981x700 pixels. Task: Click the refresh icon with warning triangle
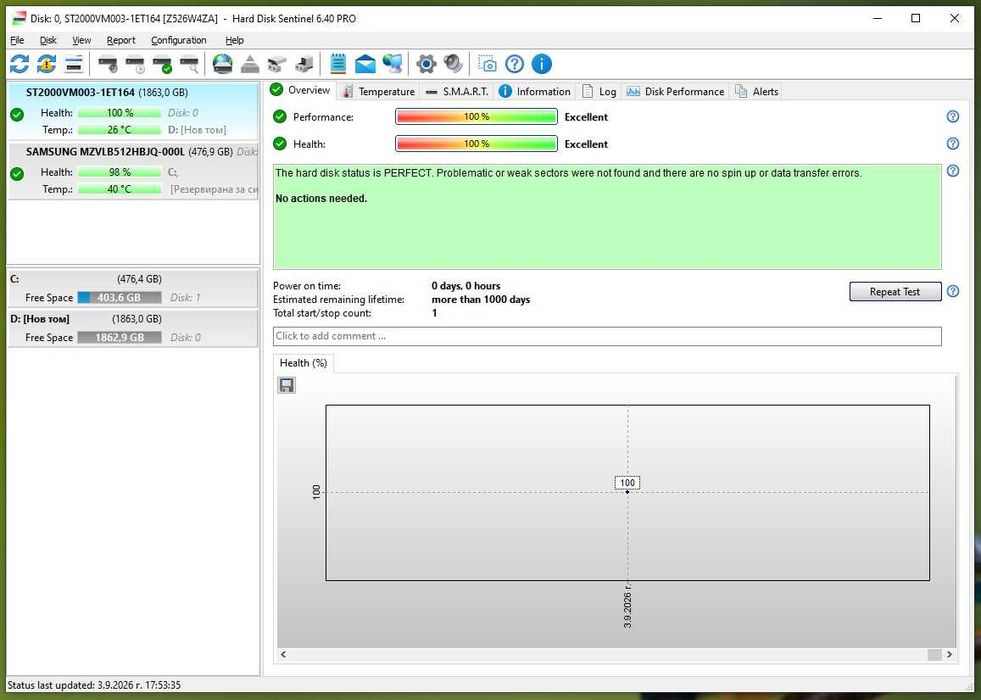point(46,64)
